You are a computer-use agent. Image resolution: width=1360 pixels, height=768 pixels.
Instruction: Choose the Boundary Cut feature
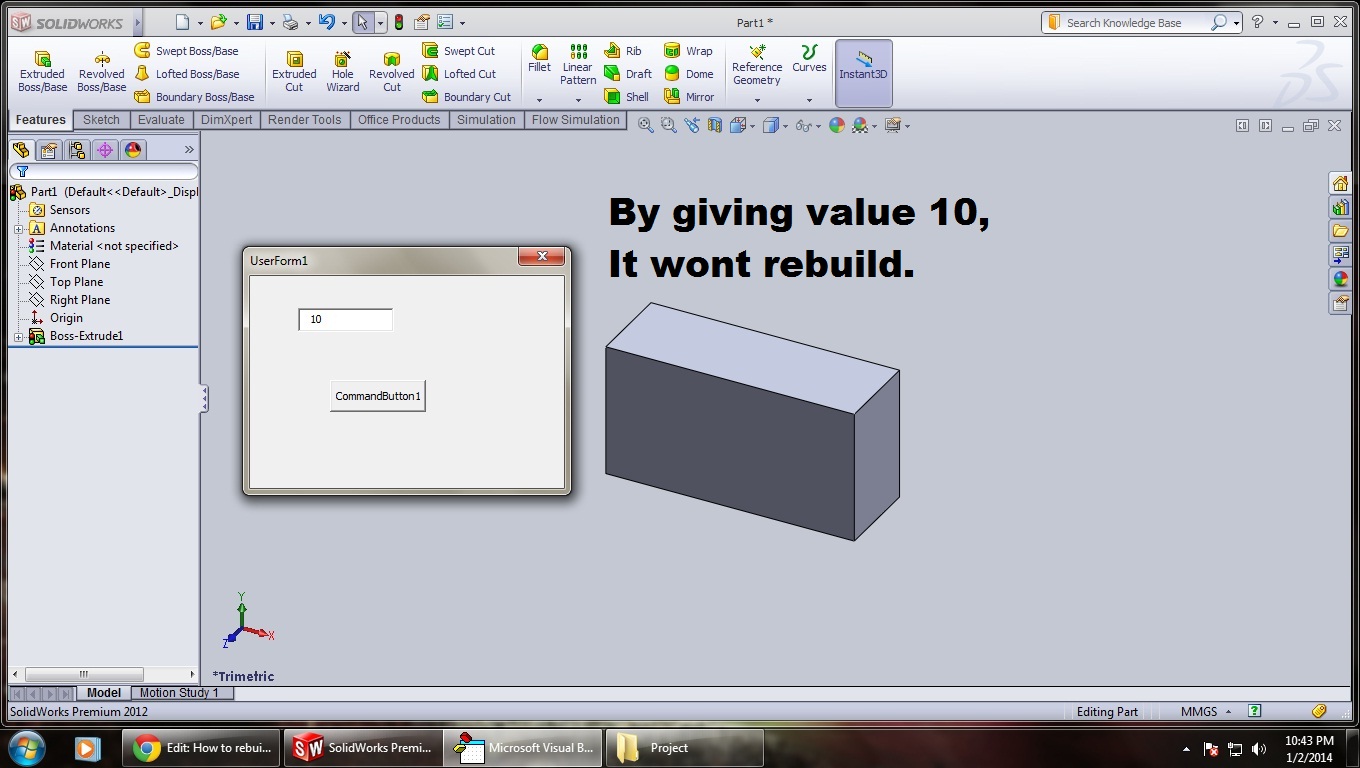coord(467,97)
